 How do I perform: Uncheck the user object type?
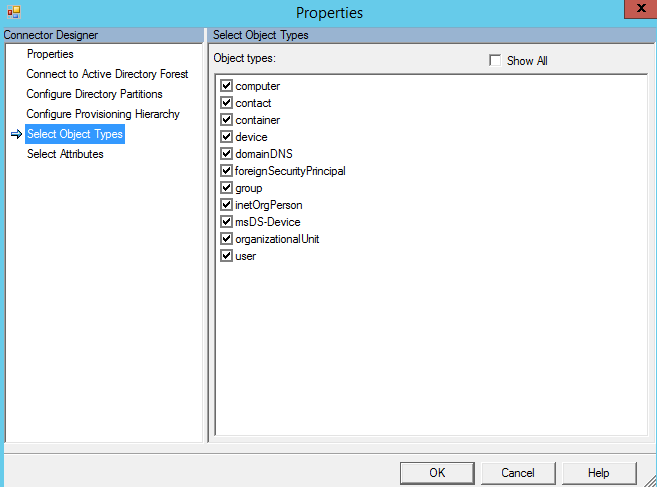coord(226,256)
